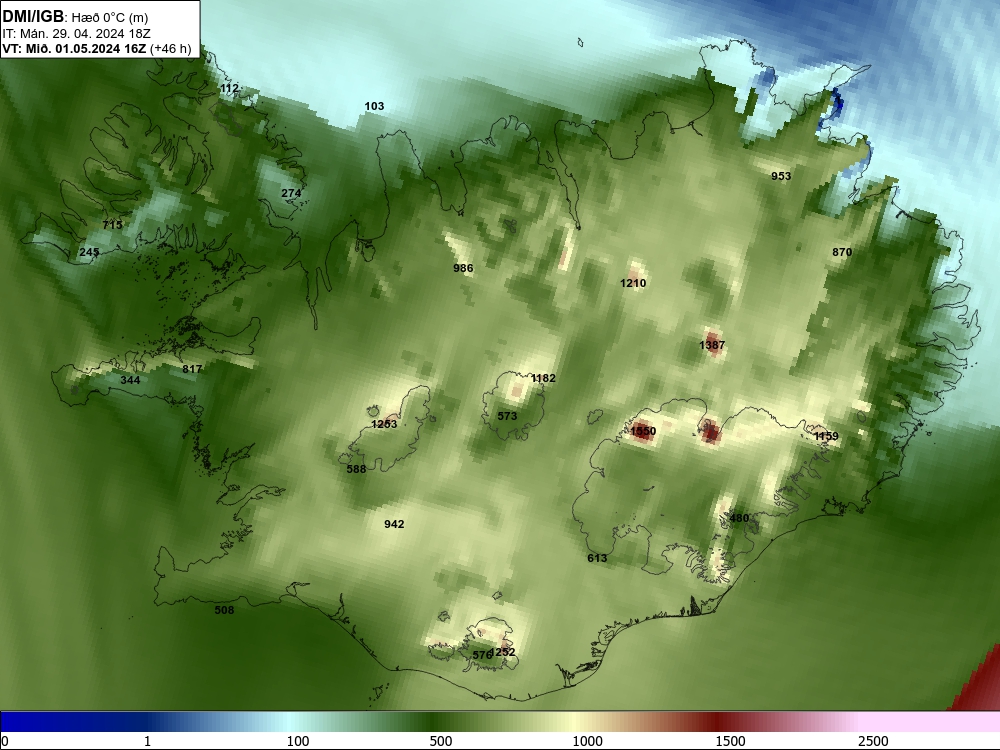This screenshot has height=750, width=1000.
Task: Click the 1000 scale label
Action: (587, 741)
